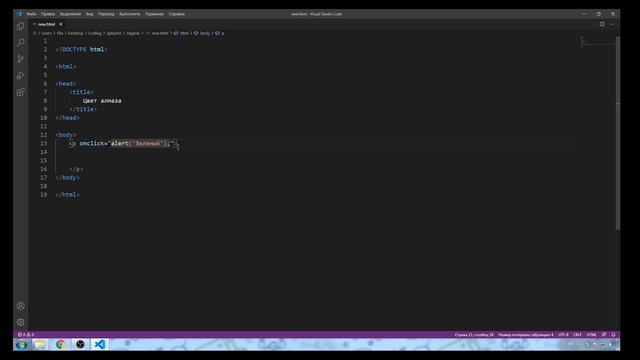Click line number 14 in the gutter
The width and height of the screenshot is (640, 360).
click(44, 152)
